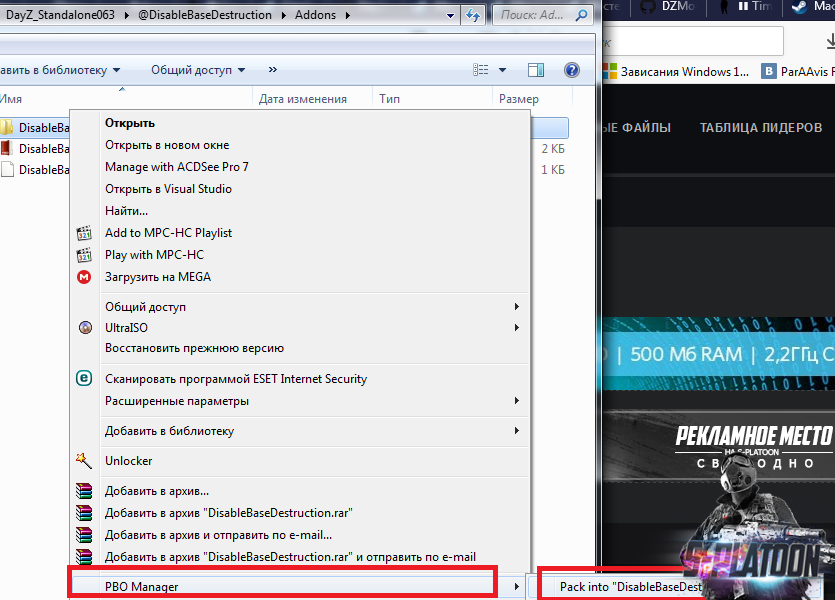Show hidden toolbar commands with the » chevron

click(x=273, y=70)
